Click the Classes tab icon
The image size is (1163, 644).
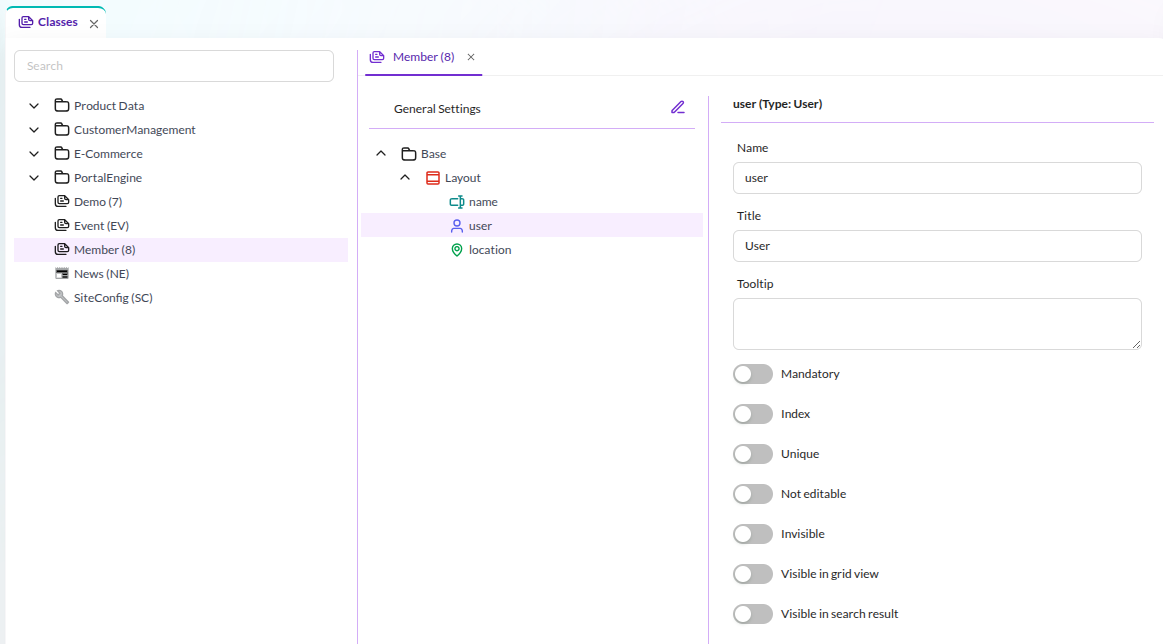point(26,22)
